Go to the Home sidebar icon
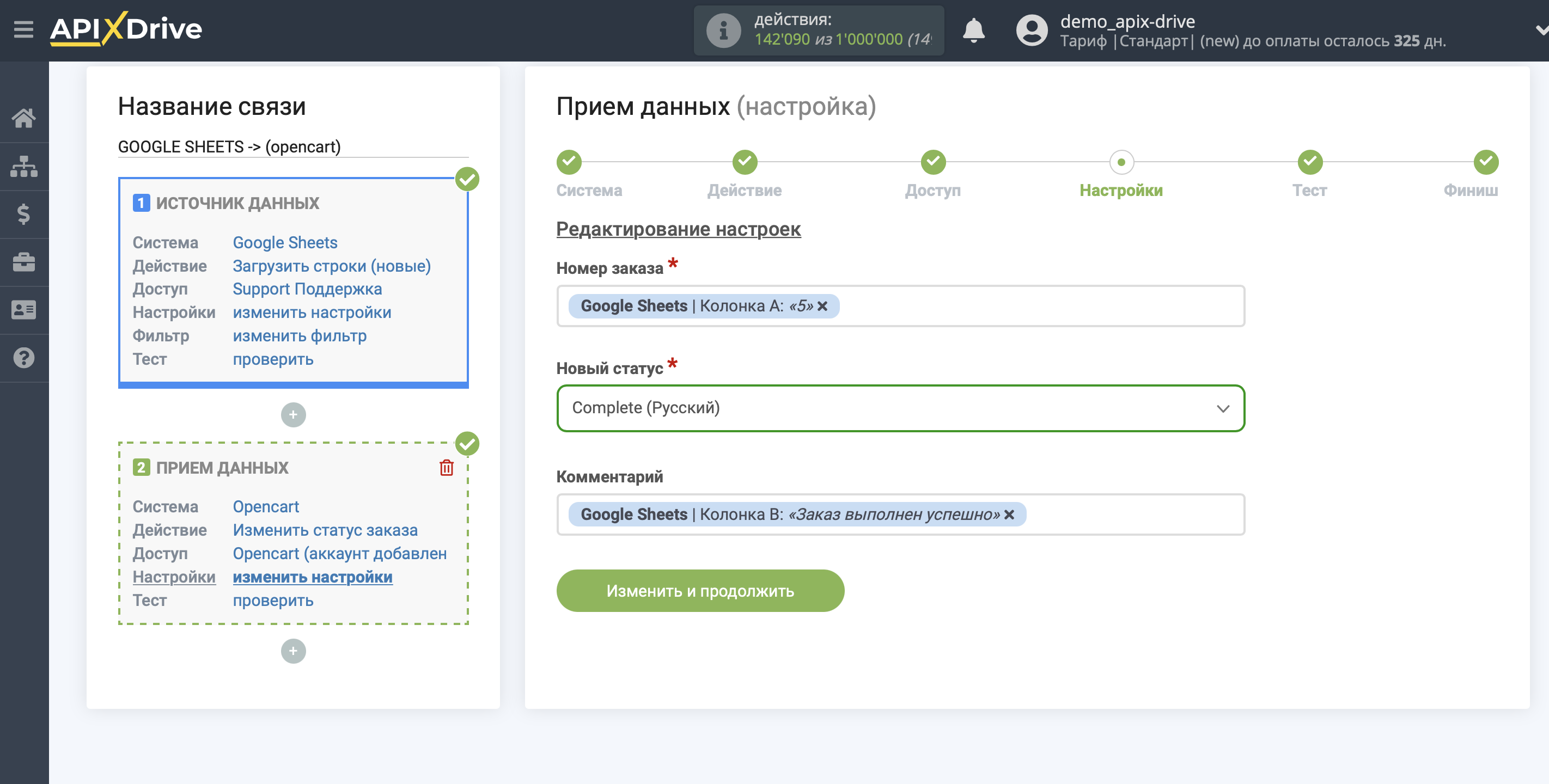This screenshot has width=1549, height=784. [24, 118]
